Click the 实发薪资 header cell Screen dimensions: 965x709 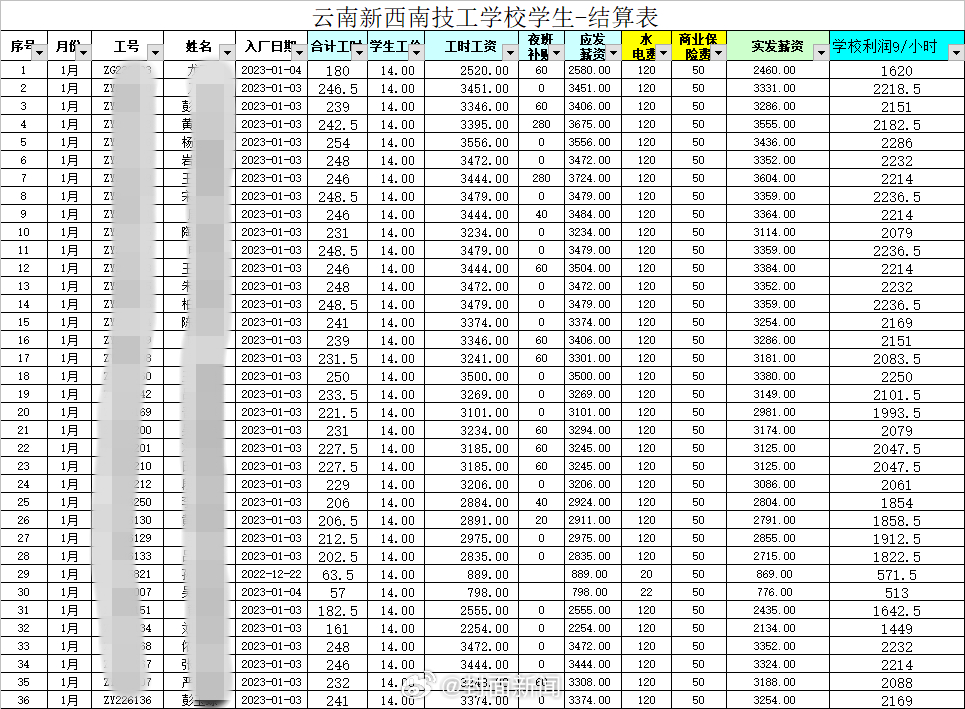click(778, 46)
